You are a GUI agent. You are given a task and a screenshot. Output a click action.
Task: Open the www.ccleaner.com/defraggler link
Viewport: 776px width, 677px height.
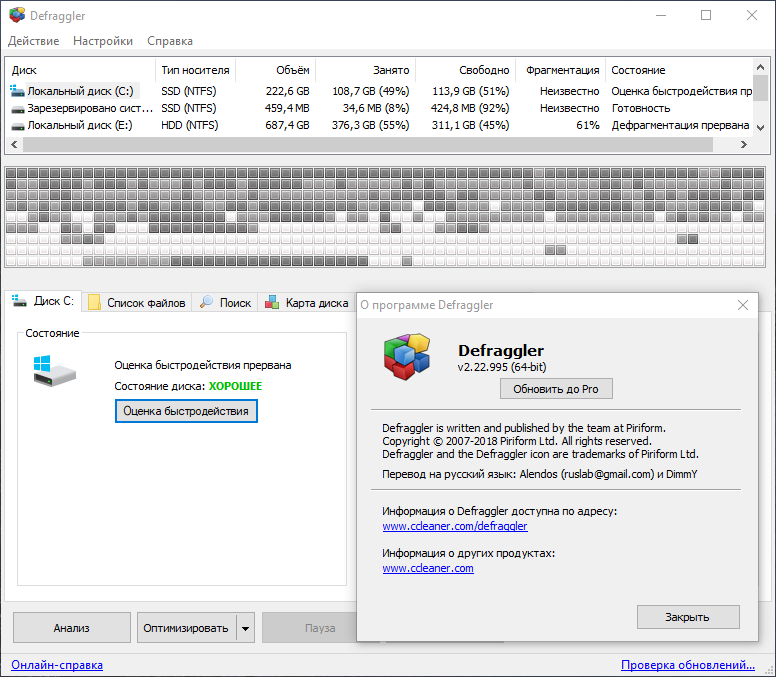coord(455,526)
